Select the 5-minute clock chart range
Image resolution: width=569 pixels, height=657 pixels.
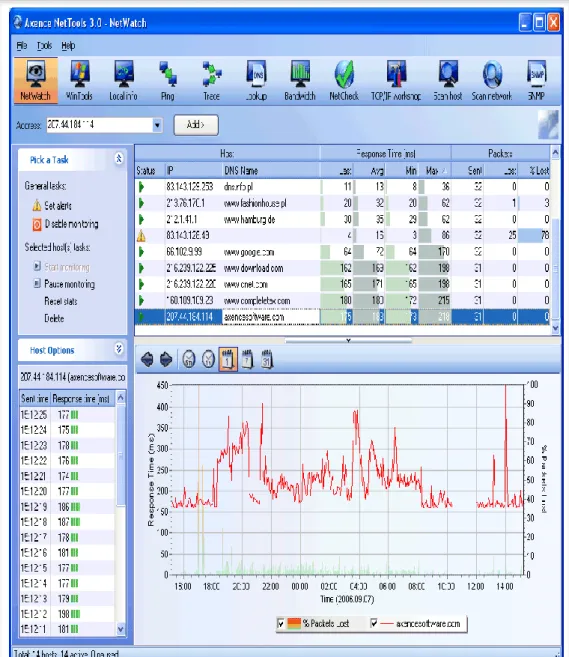click(189, 360)
